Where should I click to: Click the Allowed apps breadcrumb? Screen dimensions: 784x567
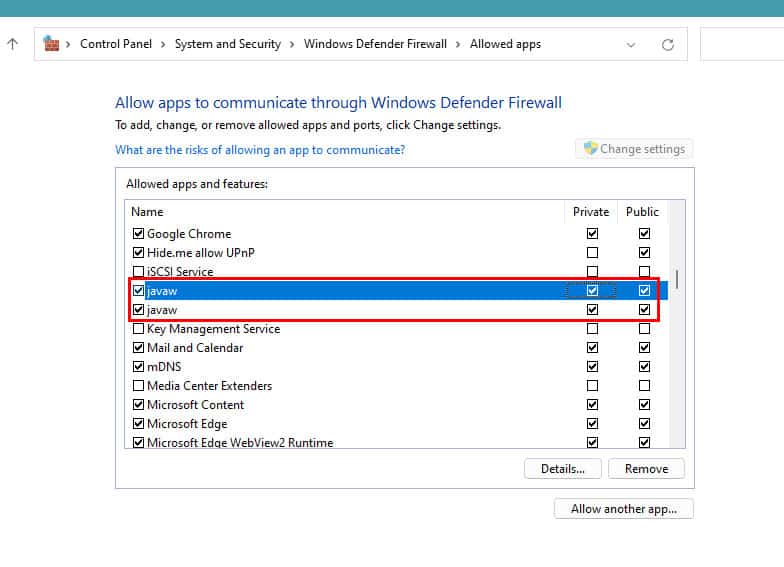point(506,44)
